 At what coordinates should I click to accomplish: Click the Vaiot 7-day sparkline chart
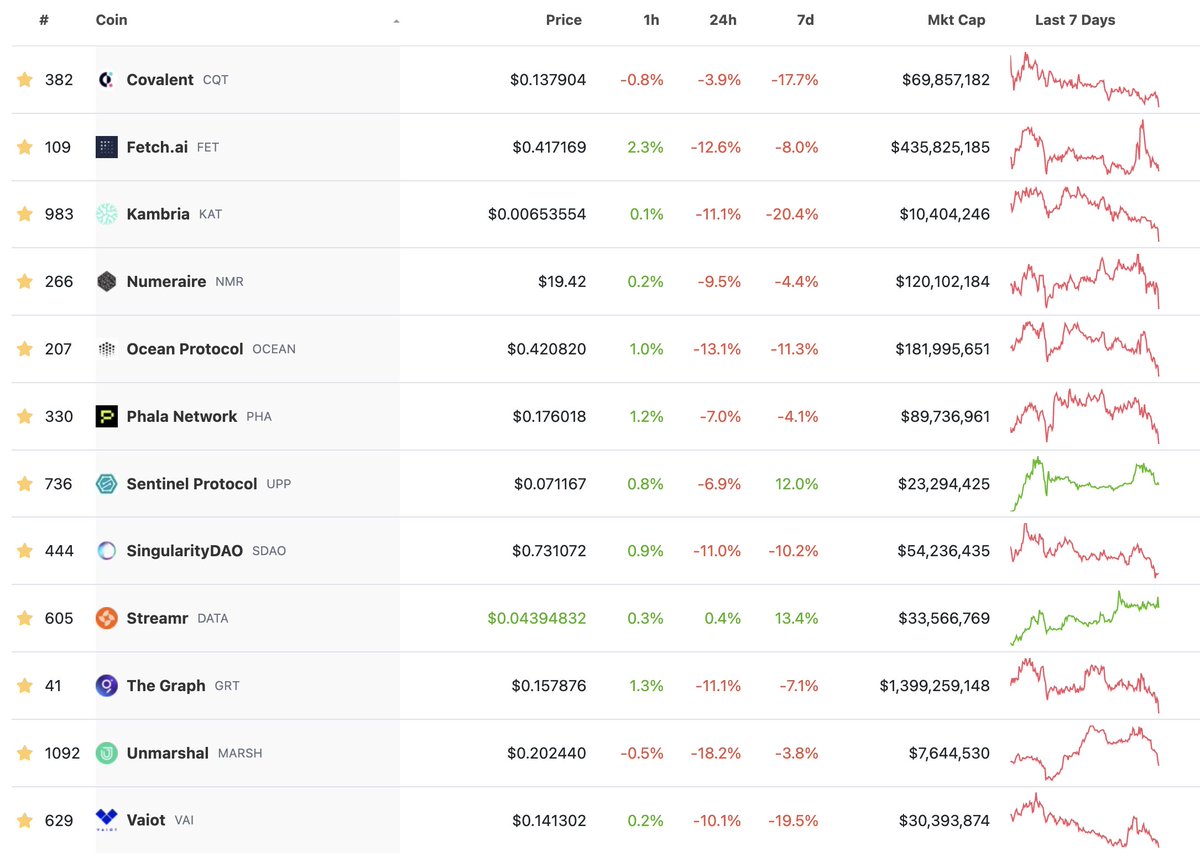[x=1085, y=820]
